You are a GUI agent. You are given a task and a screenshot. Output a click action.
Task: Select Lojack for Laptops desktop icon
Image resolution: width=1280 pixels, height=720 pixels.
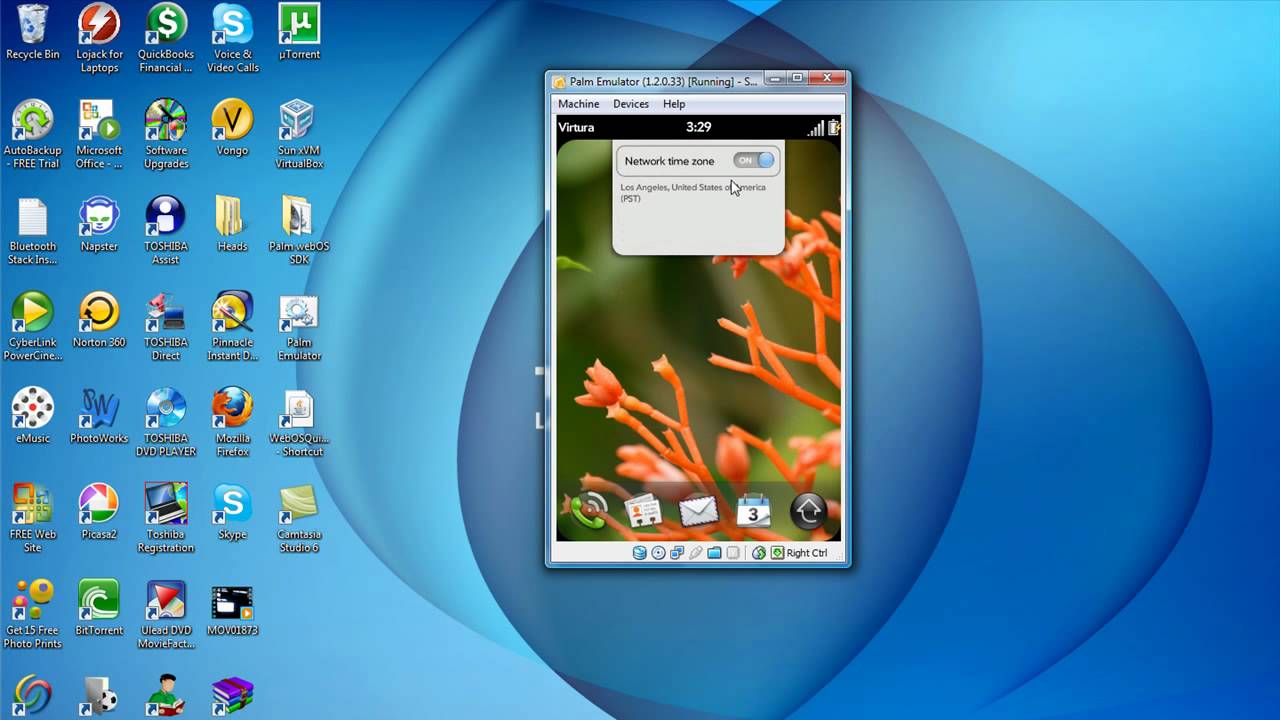pos(99,39)
